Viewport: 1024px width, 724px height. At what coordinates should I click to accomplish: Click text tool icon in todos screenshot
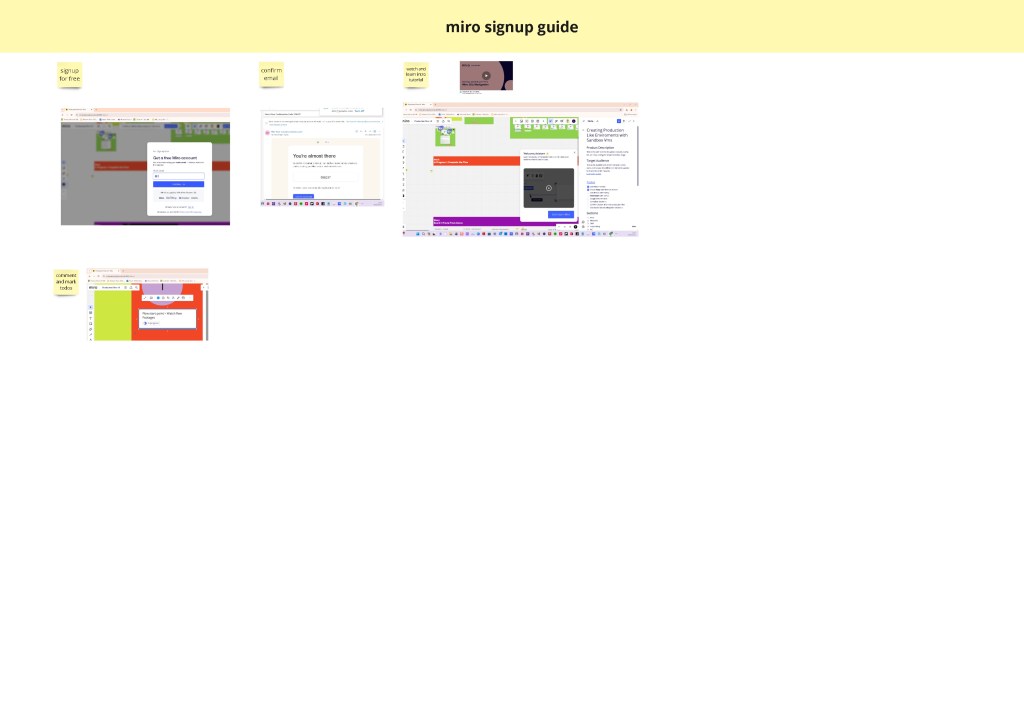pos(90,318)
